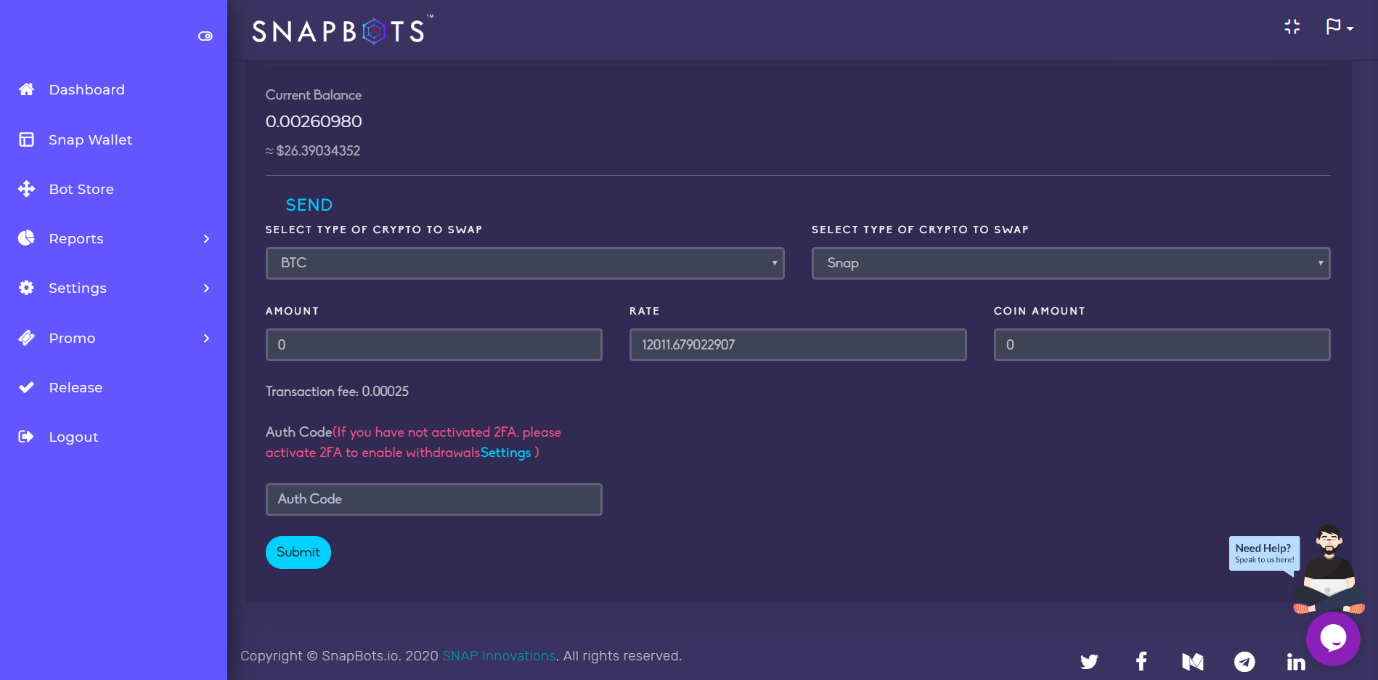This screenshot has height=680, width=1378.
Task: Click the Current Balance label
Action: pos(314,95)
